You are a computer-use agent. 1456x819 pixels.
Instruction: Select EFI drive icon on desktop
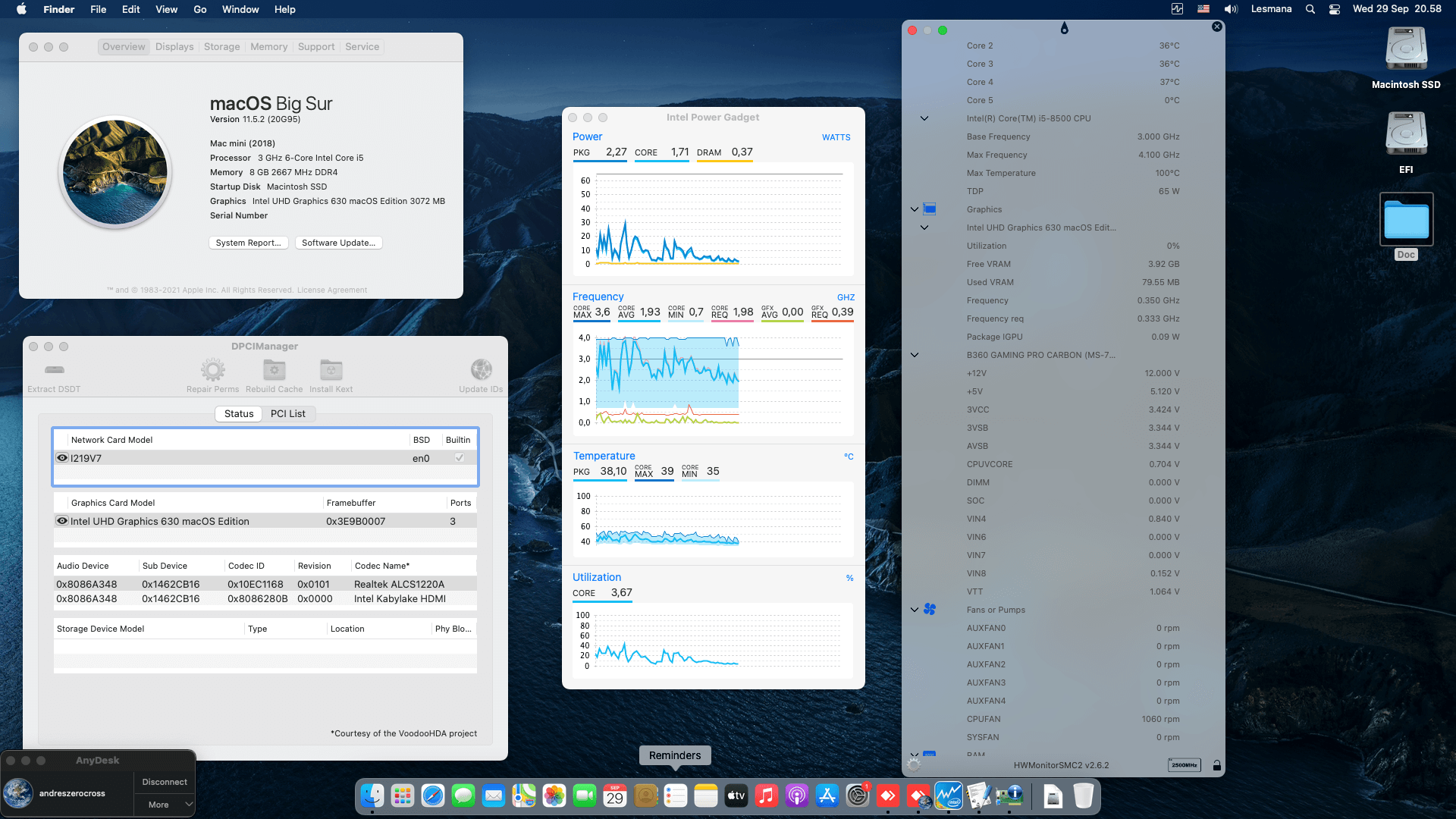1406,133
